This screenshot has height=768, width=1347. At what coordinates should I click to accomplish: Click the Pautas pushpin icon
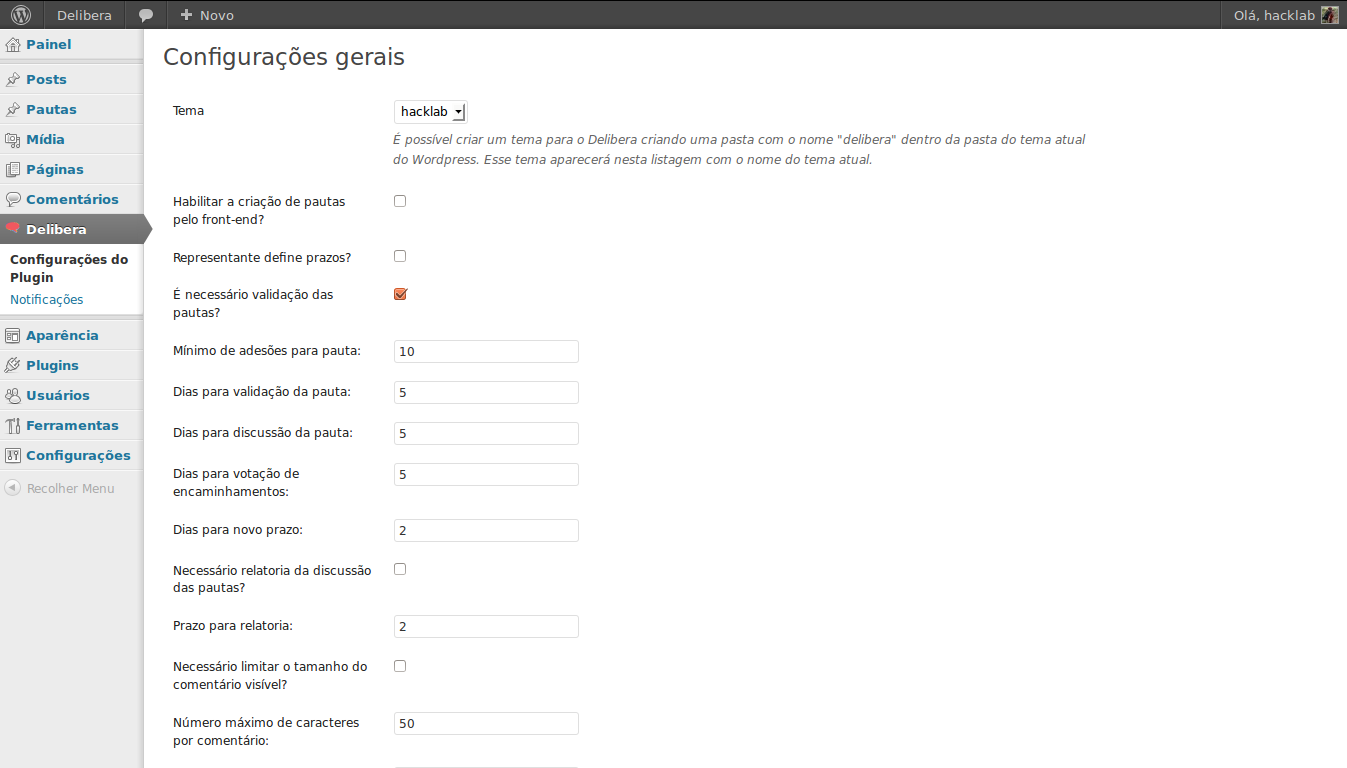[x=13, y=109]
